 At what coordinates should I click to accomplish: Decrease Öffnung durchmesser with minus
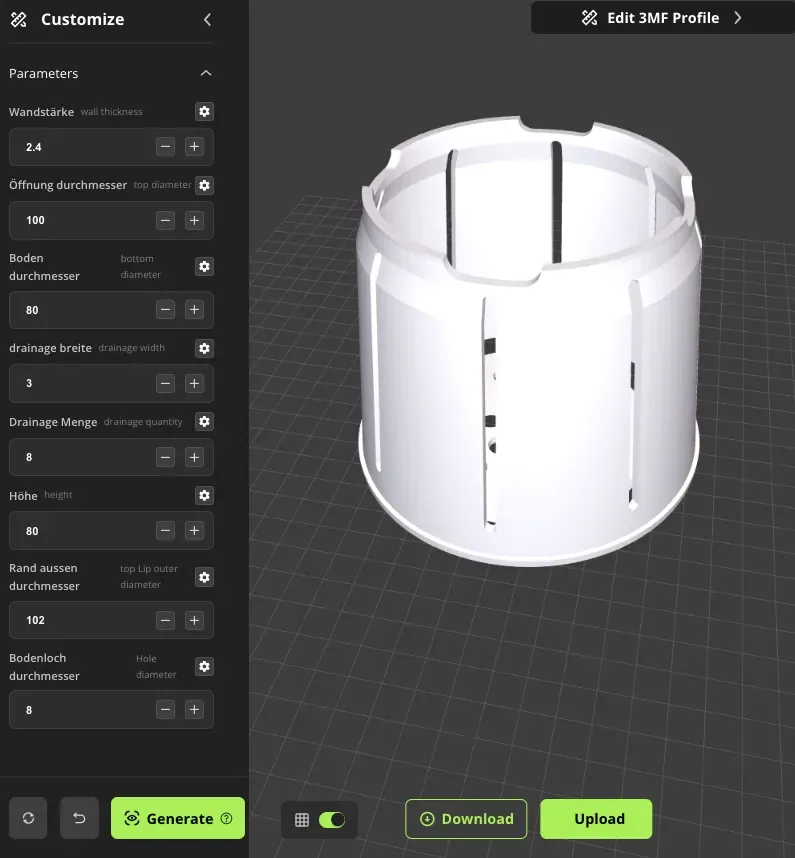click(165, 221)
